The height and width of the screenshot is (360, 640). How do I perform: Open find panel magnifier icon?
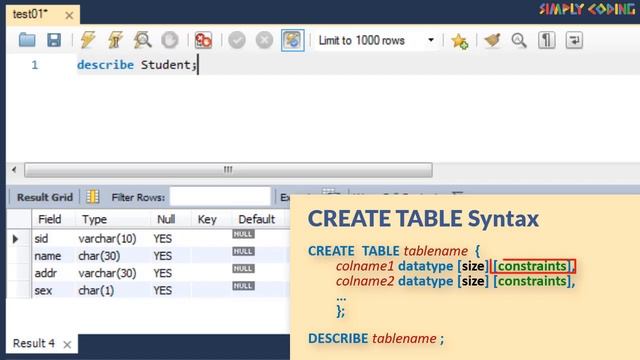coord(519,40)
